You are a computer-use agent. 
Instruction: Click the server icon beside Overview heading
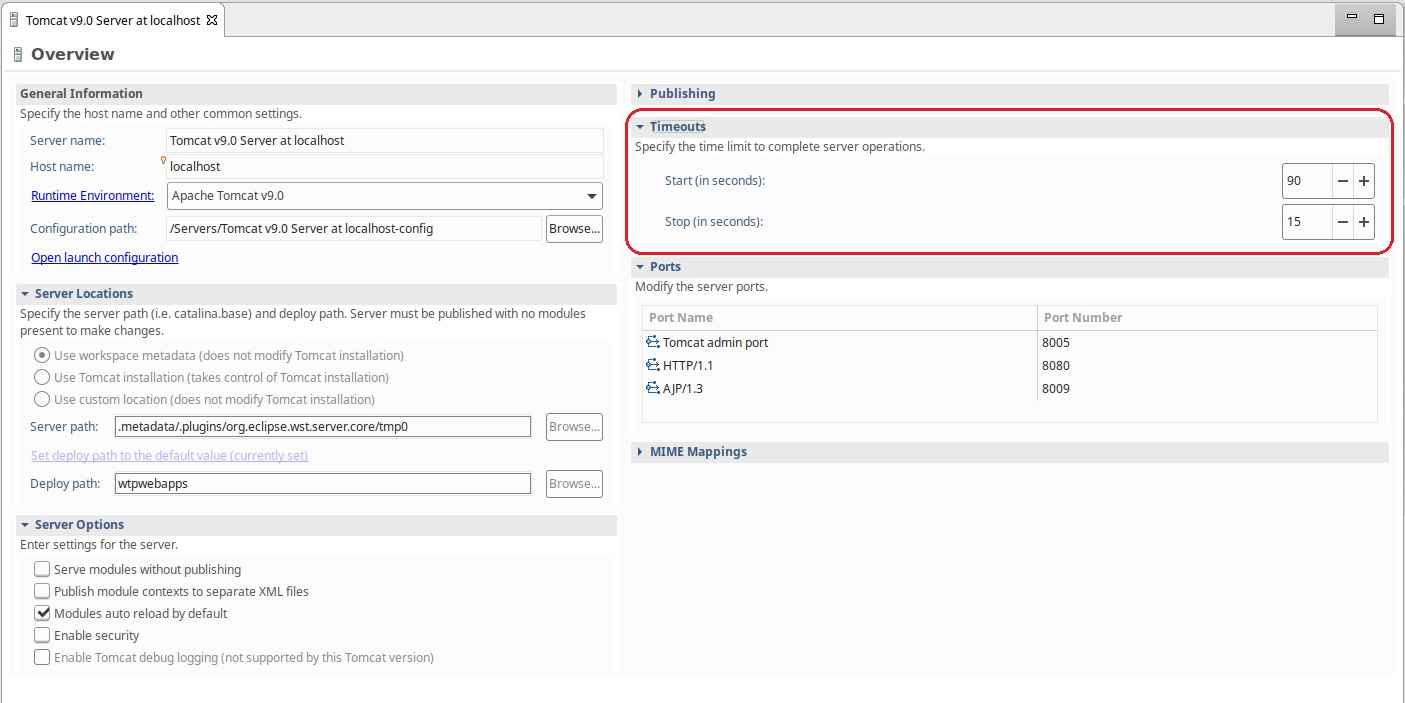click(x=17, y=54)
